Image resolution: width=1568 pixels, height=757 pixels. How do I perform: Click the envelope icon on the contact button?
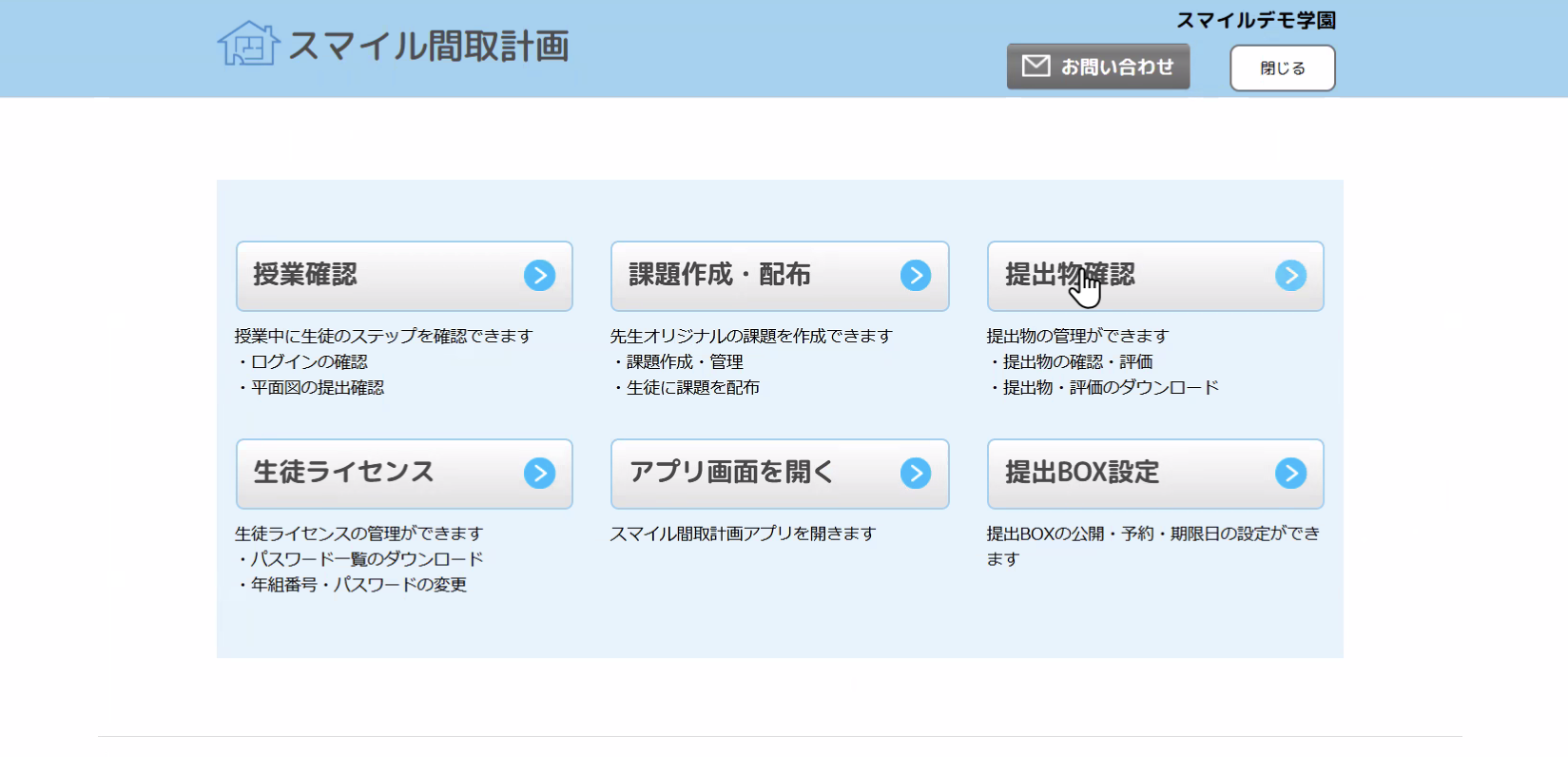1036,67
